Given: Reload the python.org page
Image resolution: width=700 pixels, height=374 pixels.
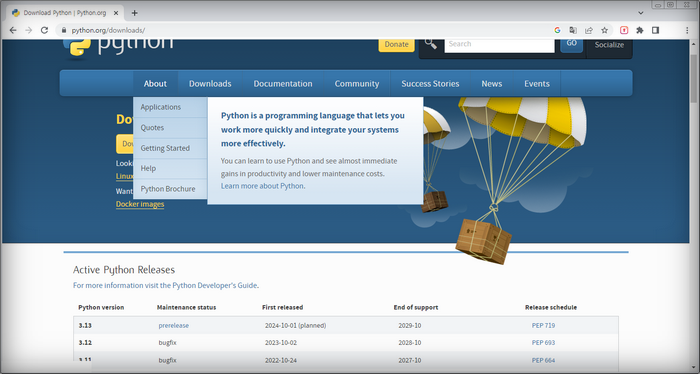Looking at the screenshot, I should (44, 30).
